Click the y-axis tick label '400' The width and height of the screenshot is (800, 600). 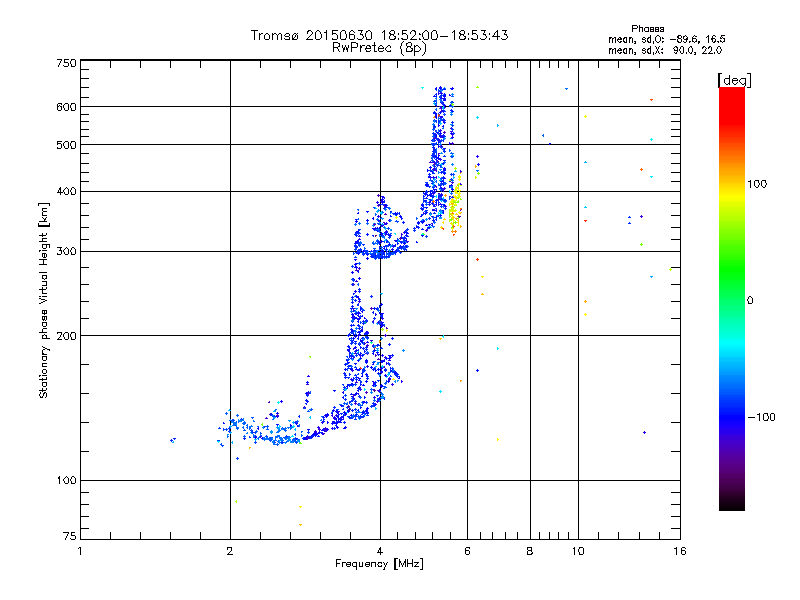66,191
